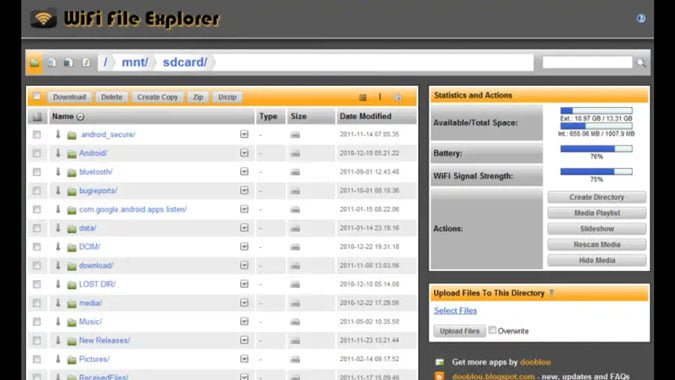Screen dimensions: 675x380
Task: Download arrow icon for LOST.DIR folder
Action: (x=58, y=284)
